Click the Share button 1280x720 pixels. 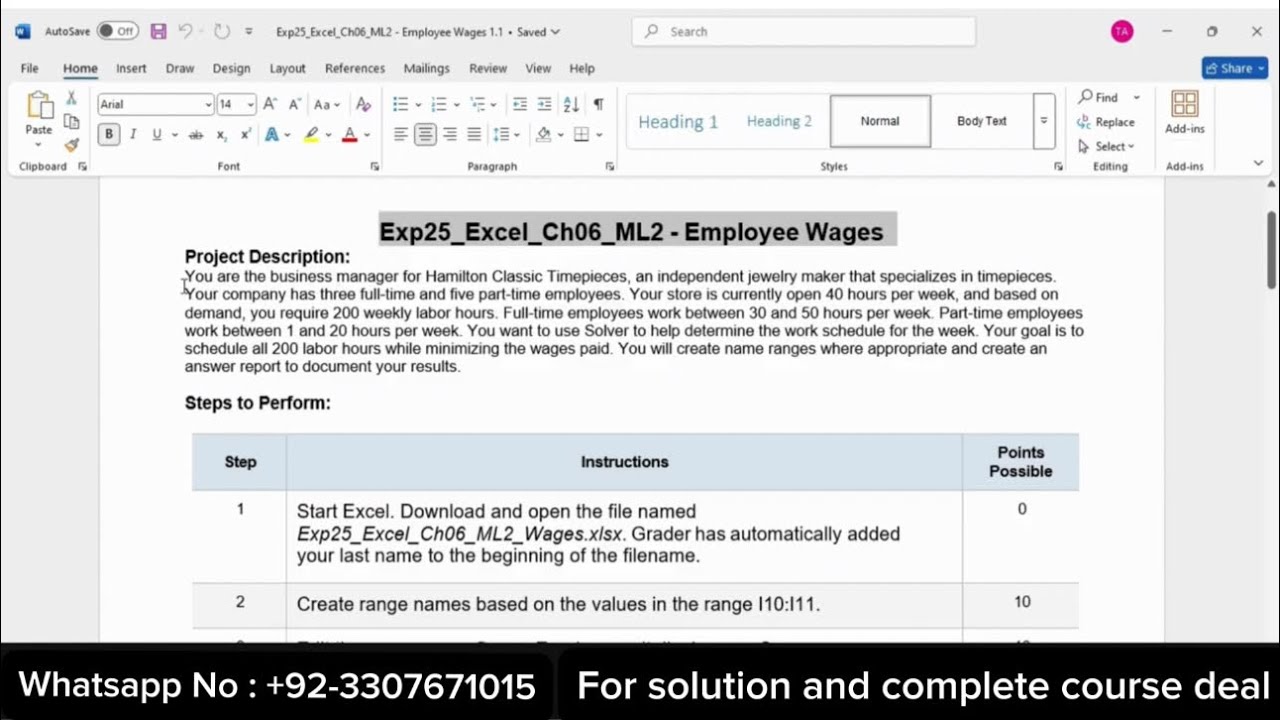(x=1235, y=68)
